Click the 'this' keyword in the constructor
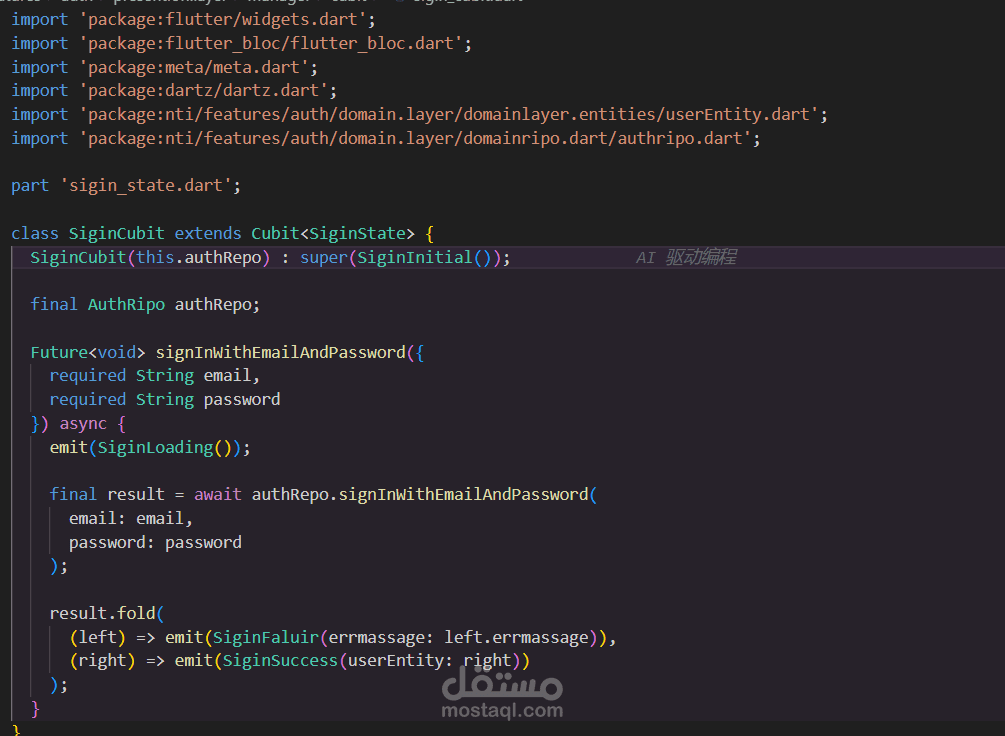The height and width of the screenshot is (736, 1005). [155, 257]
